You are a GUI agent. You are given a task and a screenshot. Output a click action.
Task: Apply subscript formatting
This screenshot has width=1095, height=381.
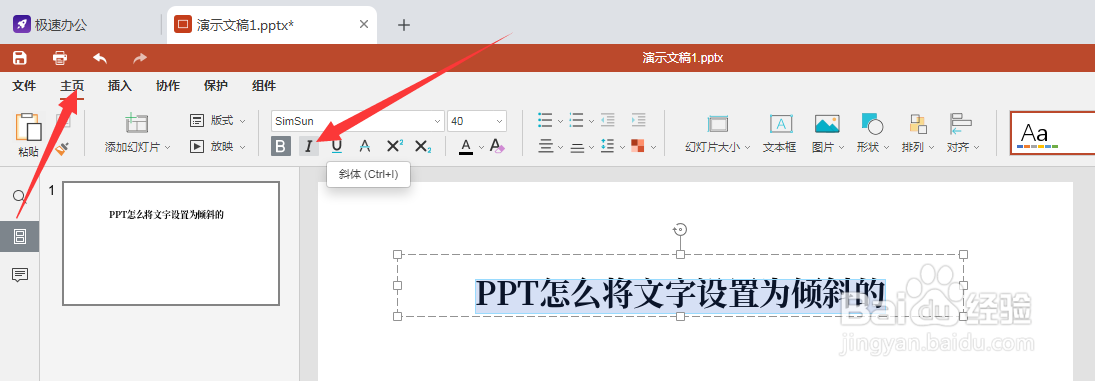(422, 146)
